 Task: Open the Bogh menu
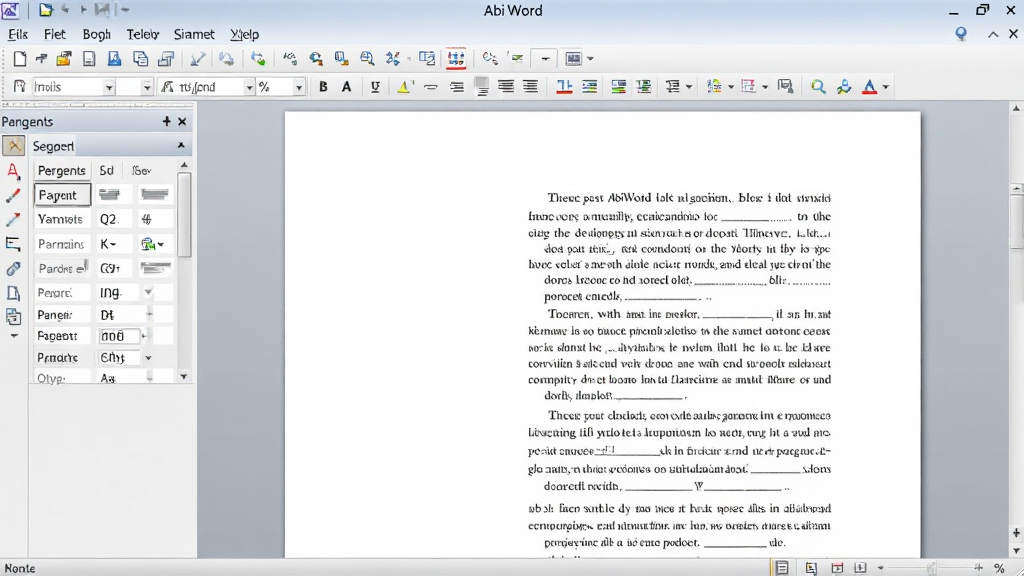click(x=97, y=34)
